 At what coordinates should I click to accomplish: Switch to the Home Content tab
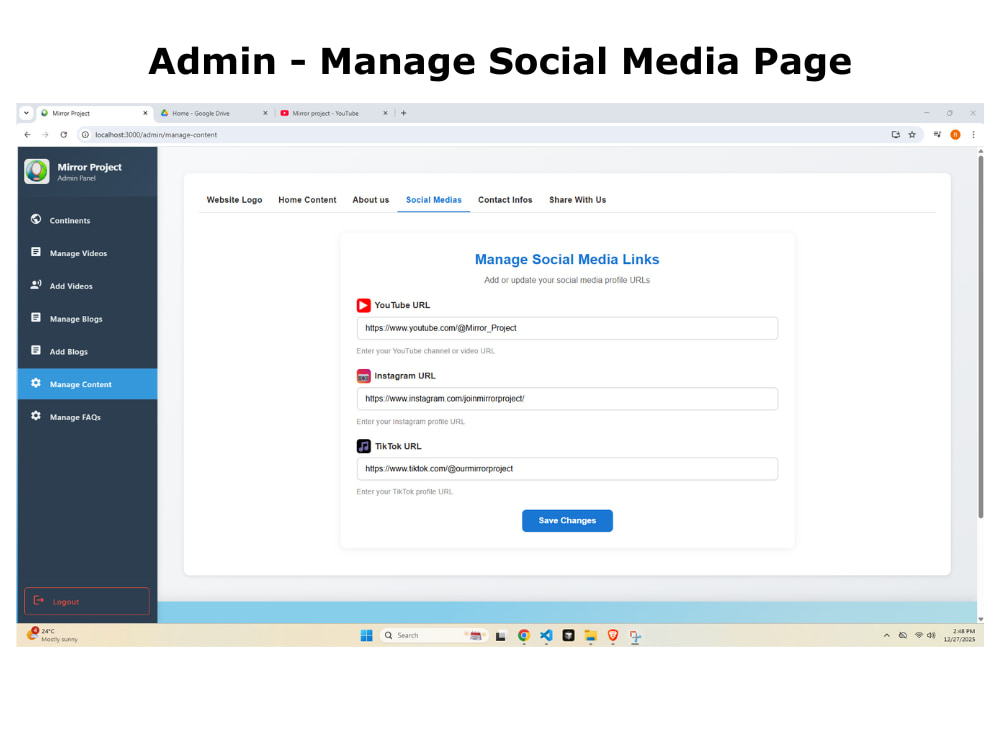coord(307,200)
